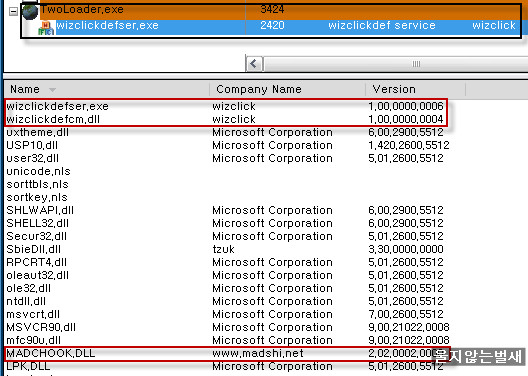The image size is (528, 376).
Task: Select SHLWAPI.dll row
Action: 226,210
